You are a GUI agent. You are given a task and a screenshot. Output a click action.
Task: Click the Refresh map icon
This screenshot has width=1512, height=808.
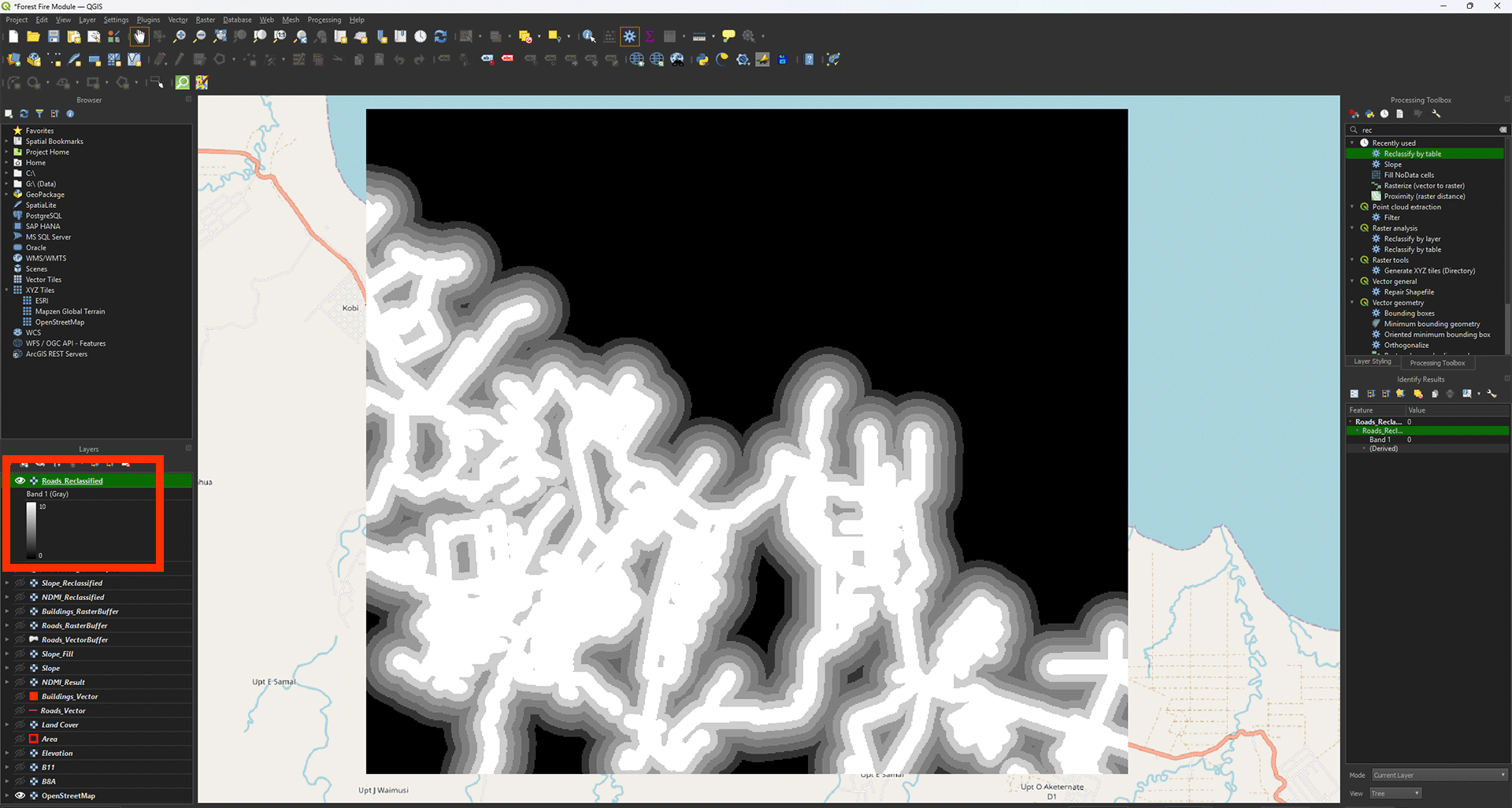440,36
